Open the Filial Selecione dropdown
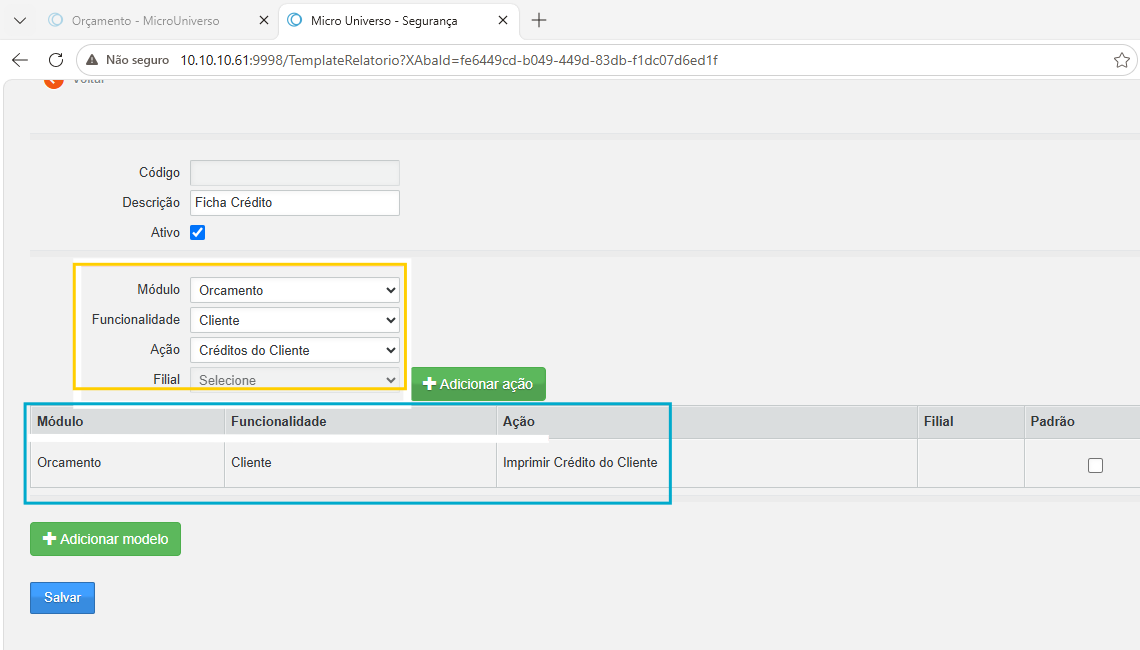1140x650 pixels. pos(294,380)
